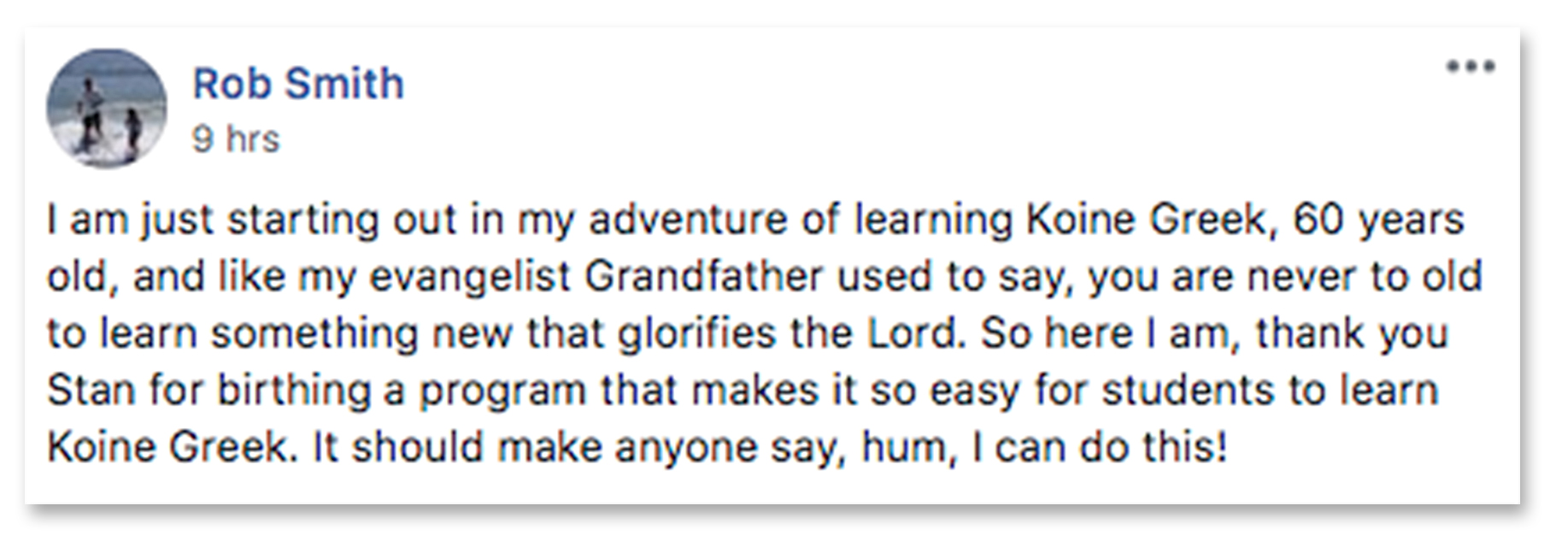Click the phrase "I can do this!"
Screen dimensions: 1568x553
coord(1101,447)
